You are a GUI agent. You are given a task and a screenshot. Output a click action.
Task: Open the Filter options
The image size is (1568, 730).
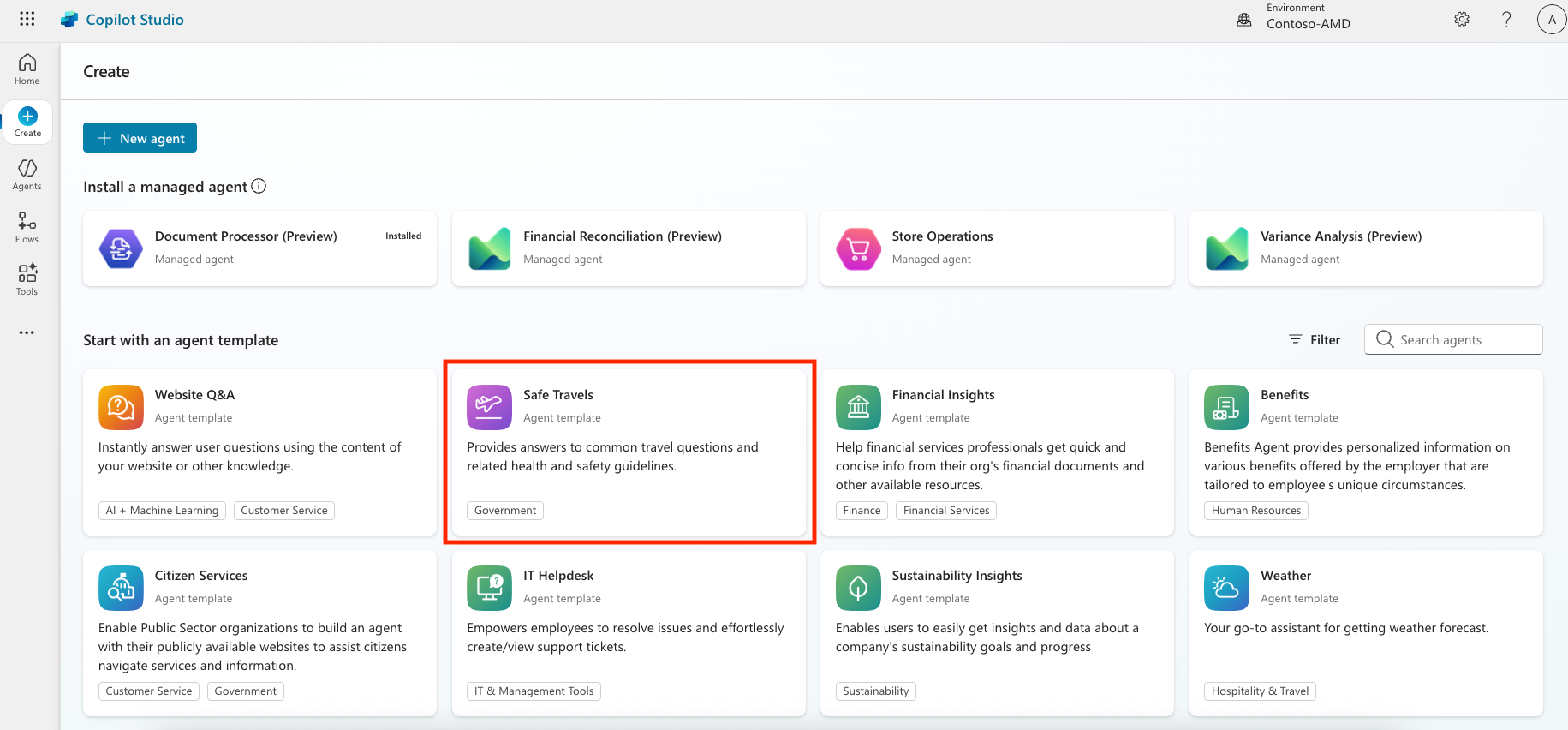coord(1315,339)
